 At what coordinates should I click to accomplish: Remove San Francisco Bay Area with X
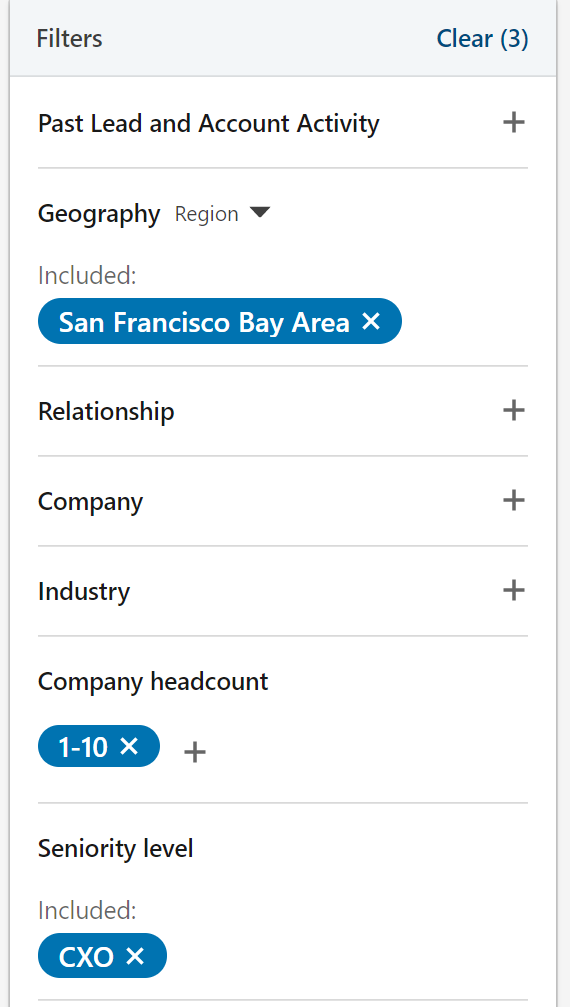[x=371, y=321]
